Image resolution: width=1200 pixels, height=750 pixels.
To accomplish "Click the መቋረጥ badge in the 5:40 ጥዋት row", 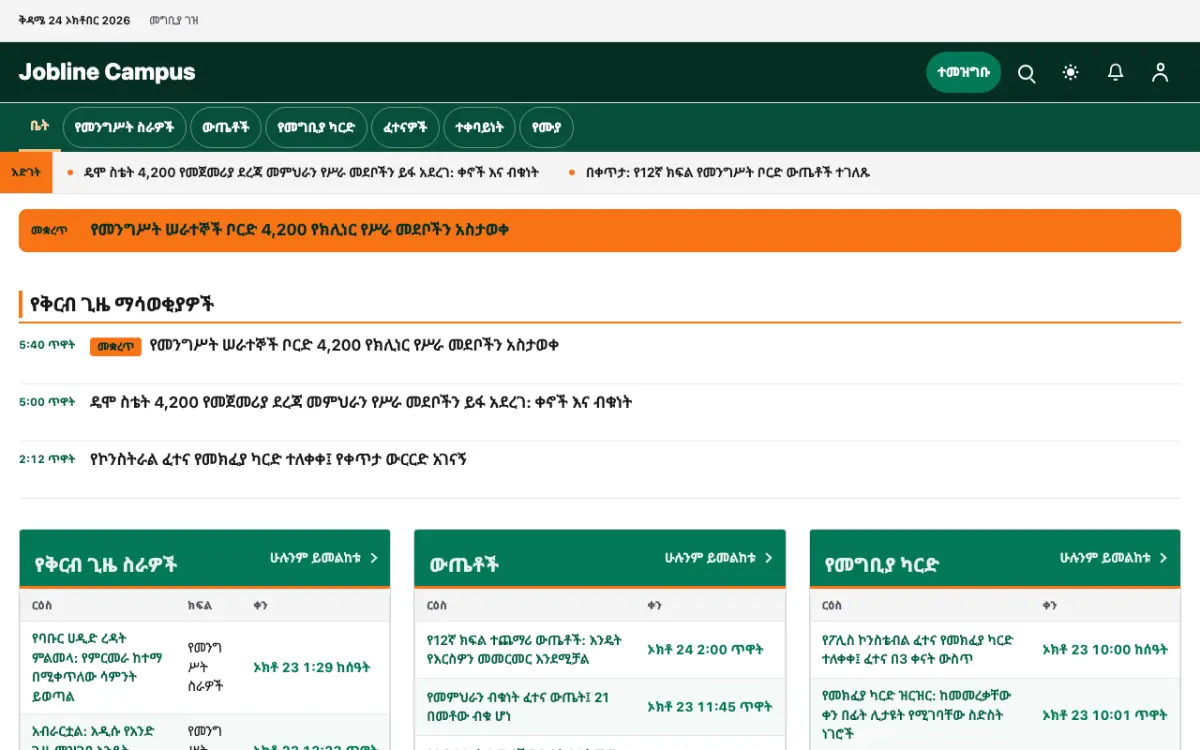I will pyautogui.click(x=116, y=346).
